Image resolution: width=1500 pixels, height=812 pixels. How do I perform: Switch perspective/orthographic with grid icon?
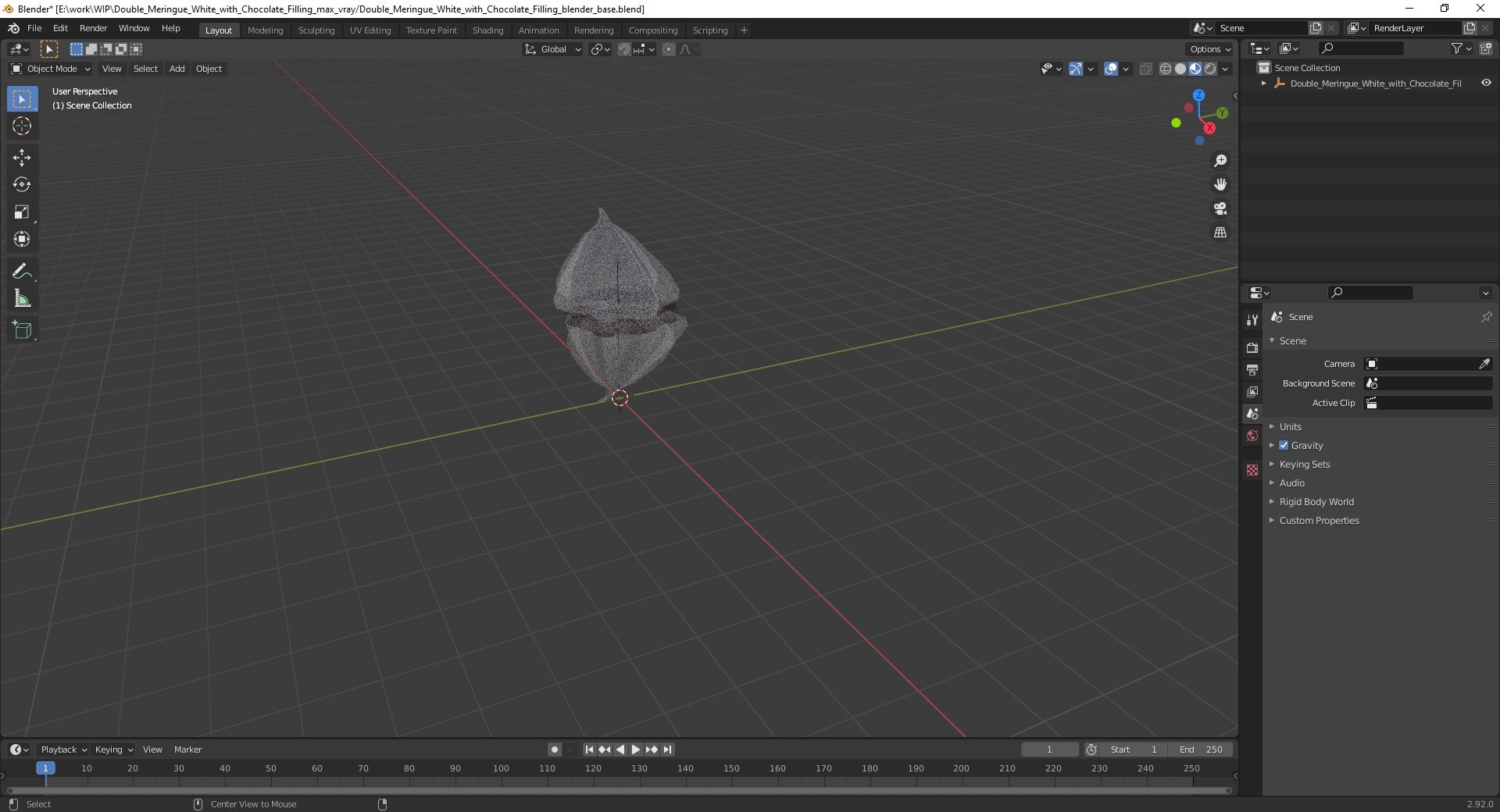click(1220, 232)
